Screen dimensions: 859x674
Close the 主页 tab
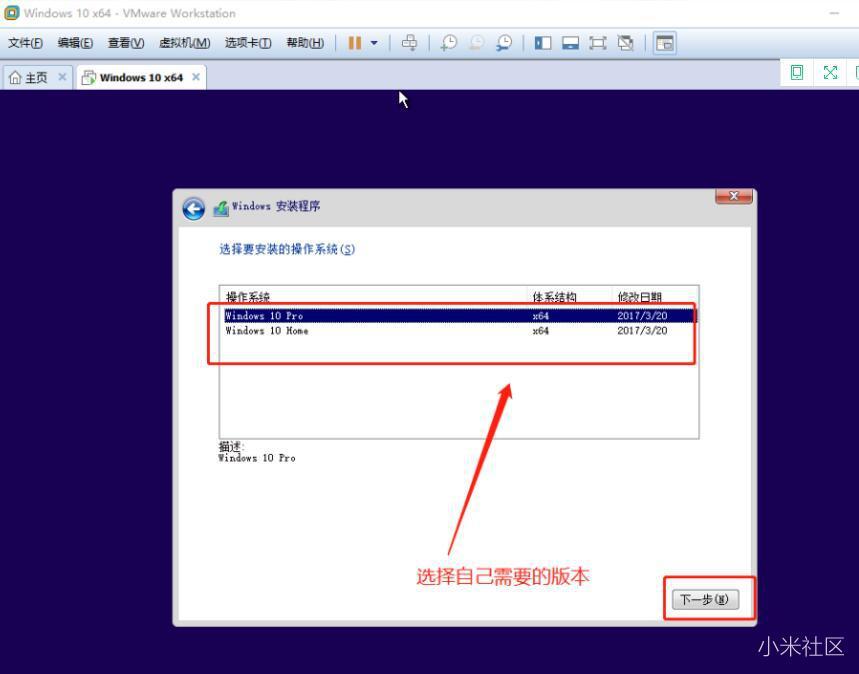tap(62, 77)
